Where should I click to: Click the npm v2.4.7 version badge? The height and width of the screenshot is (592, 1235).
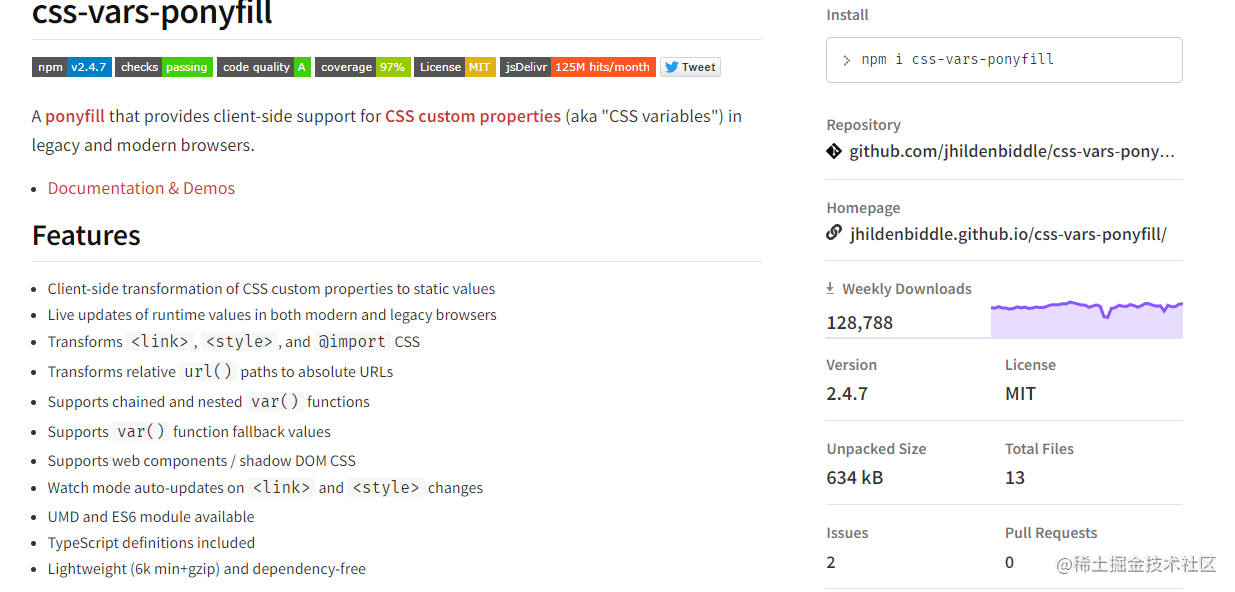71,67
